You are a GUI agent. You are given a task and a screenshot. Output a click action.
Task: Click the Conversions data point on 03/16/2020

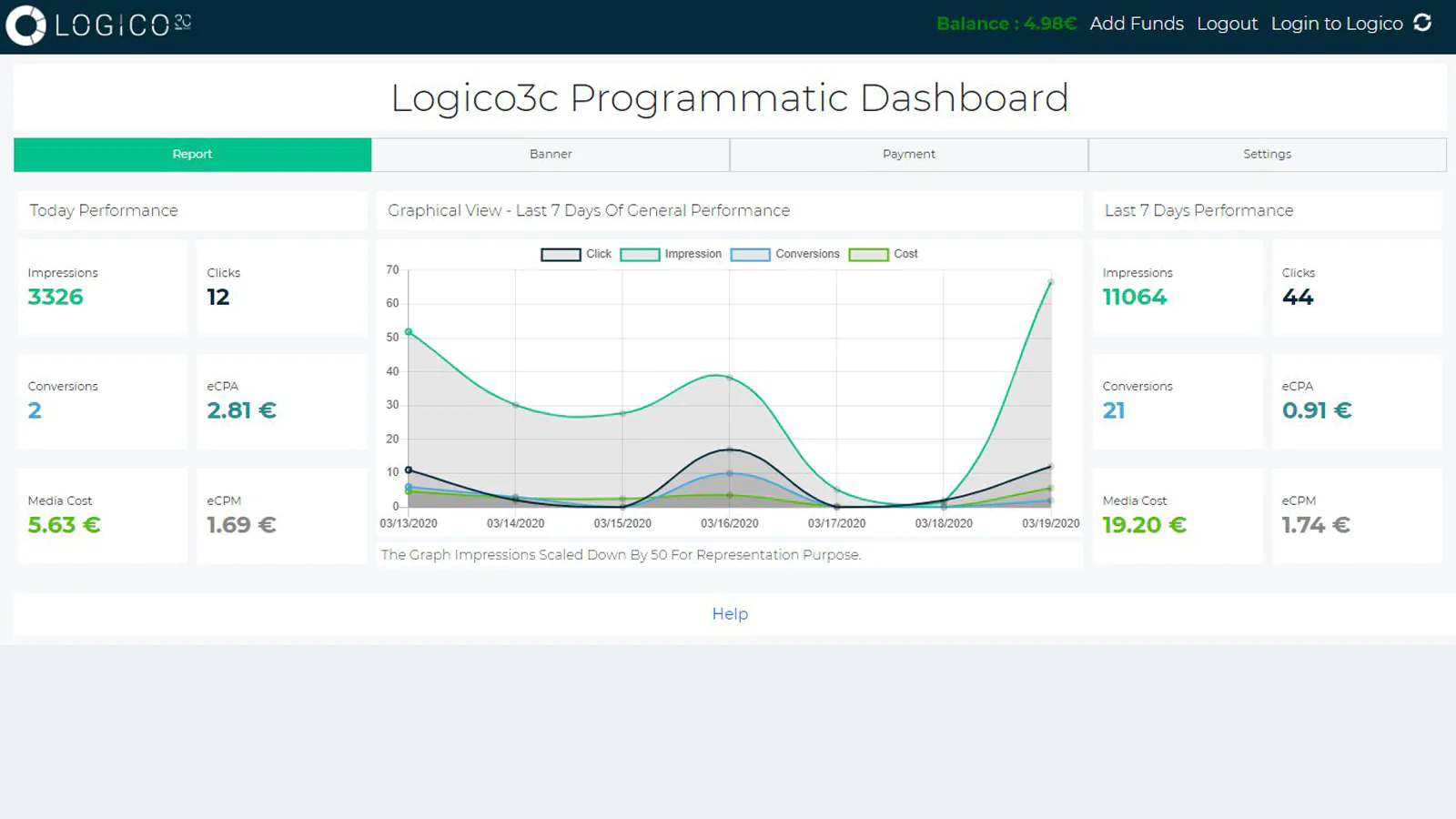[x=730, y=473]
